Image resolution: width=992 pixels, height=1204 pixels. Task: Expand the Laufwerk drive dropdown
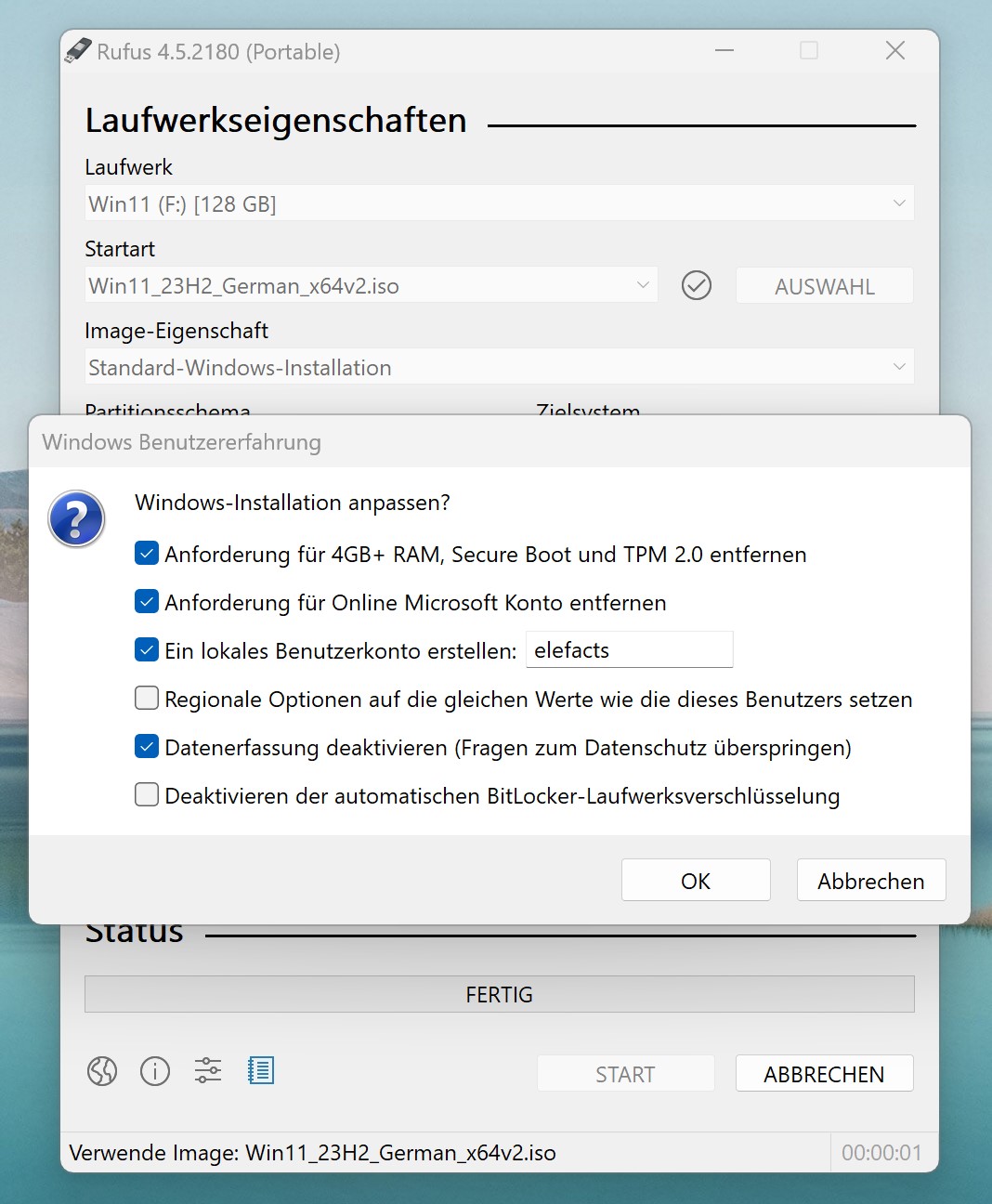499,203
